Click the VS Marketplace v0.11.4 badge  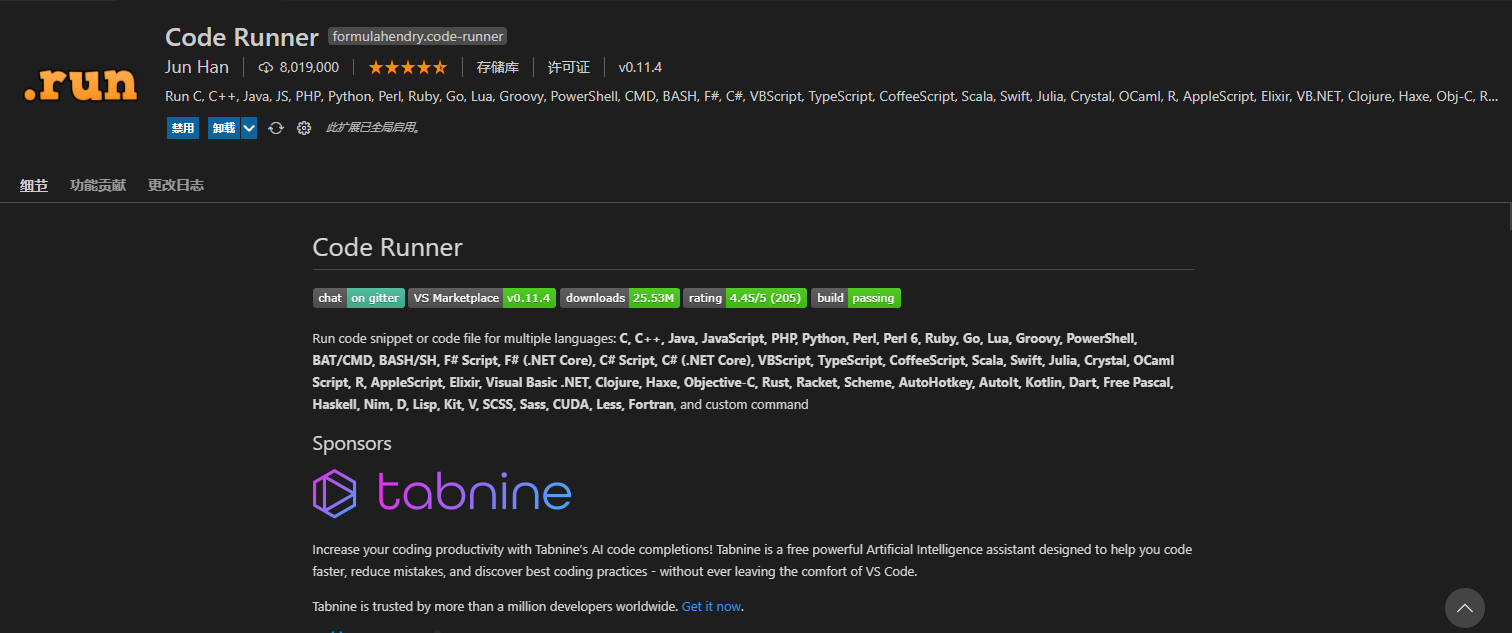coord(482,298)
